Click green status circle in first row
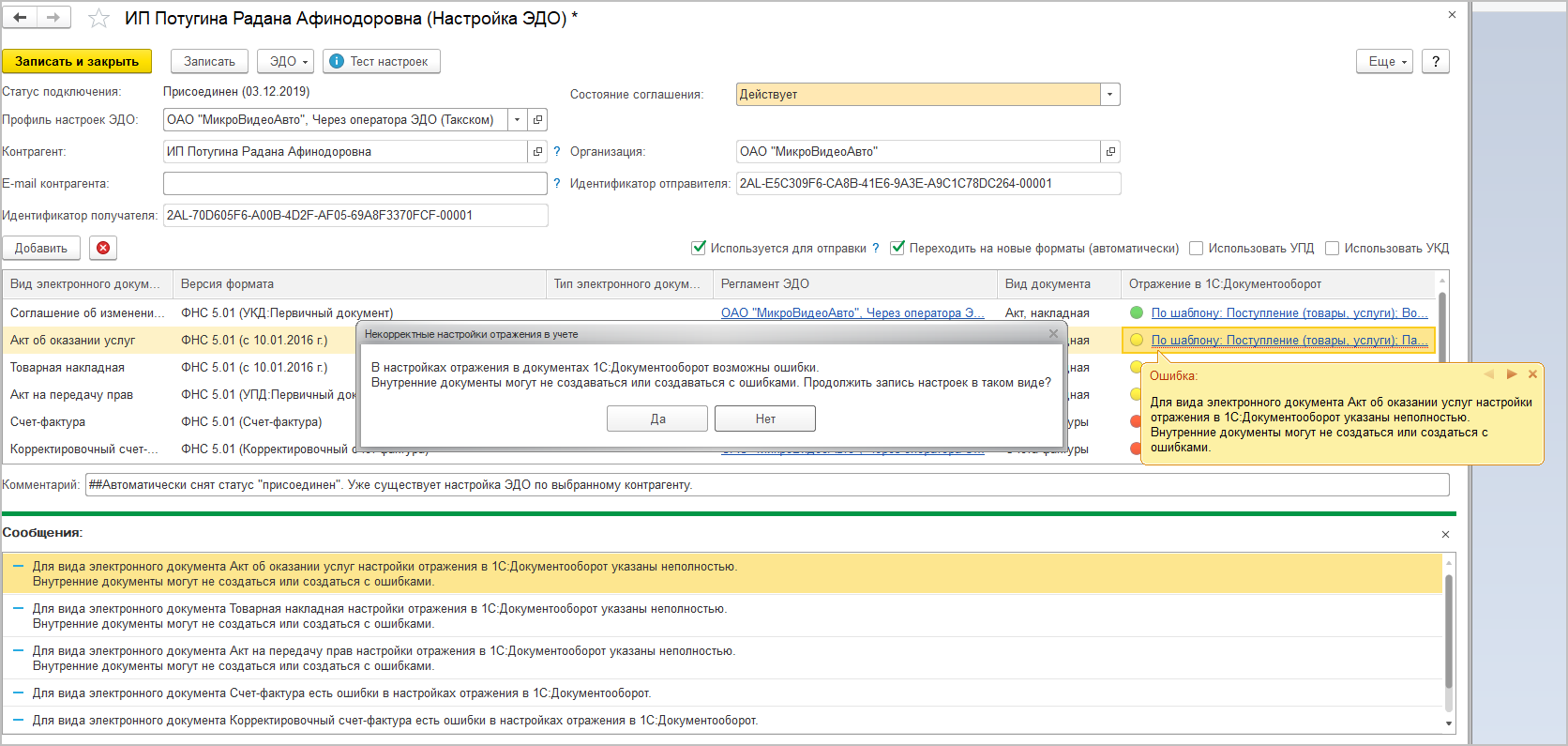 pos(1137,312)
